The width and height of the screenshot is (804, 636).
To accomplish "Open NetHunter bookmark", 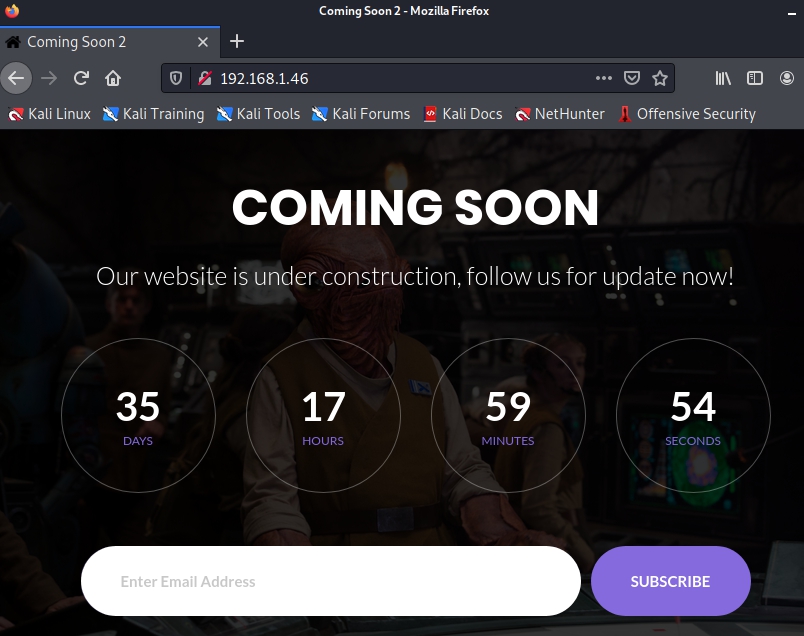I will coord(560,114).
